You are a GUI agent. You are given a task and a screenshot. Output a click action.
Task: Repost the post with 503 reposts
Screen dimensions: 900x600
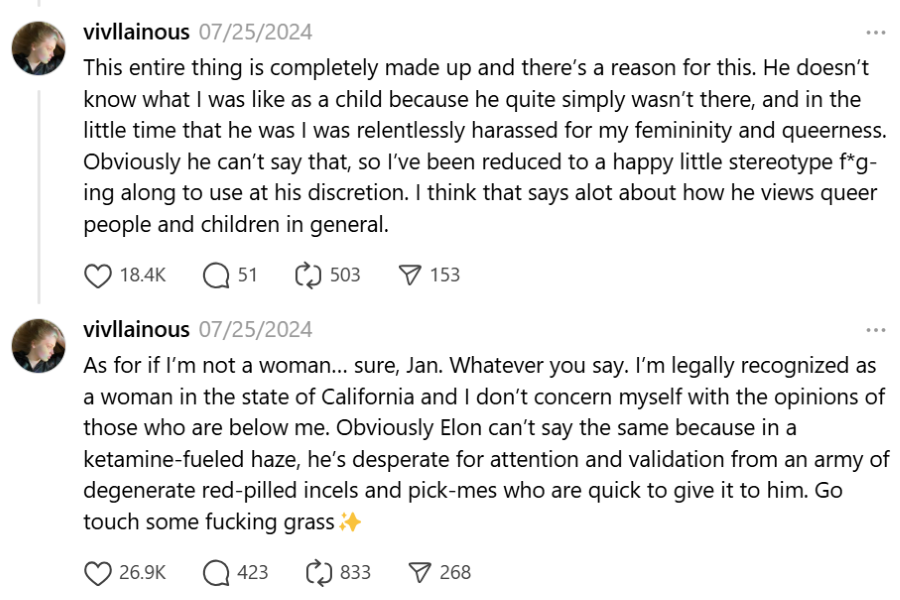pyautogui.click(x=307, y=275)
